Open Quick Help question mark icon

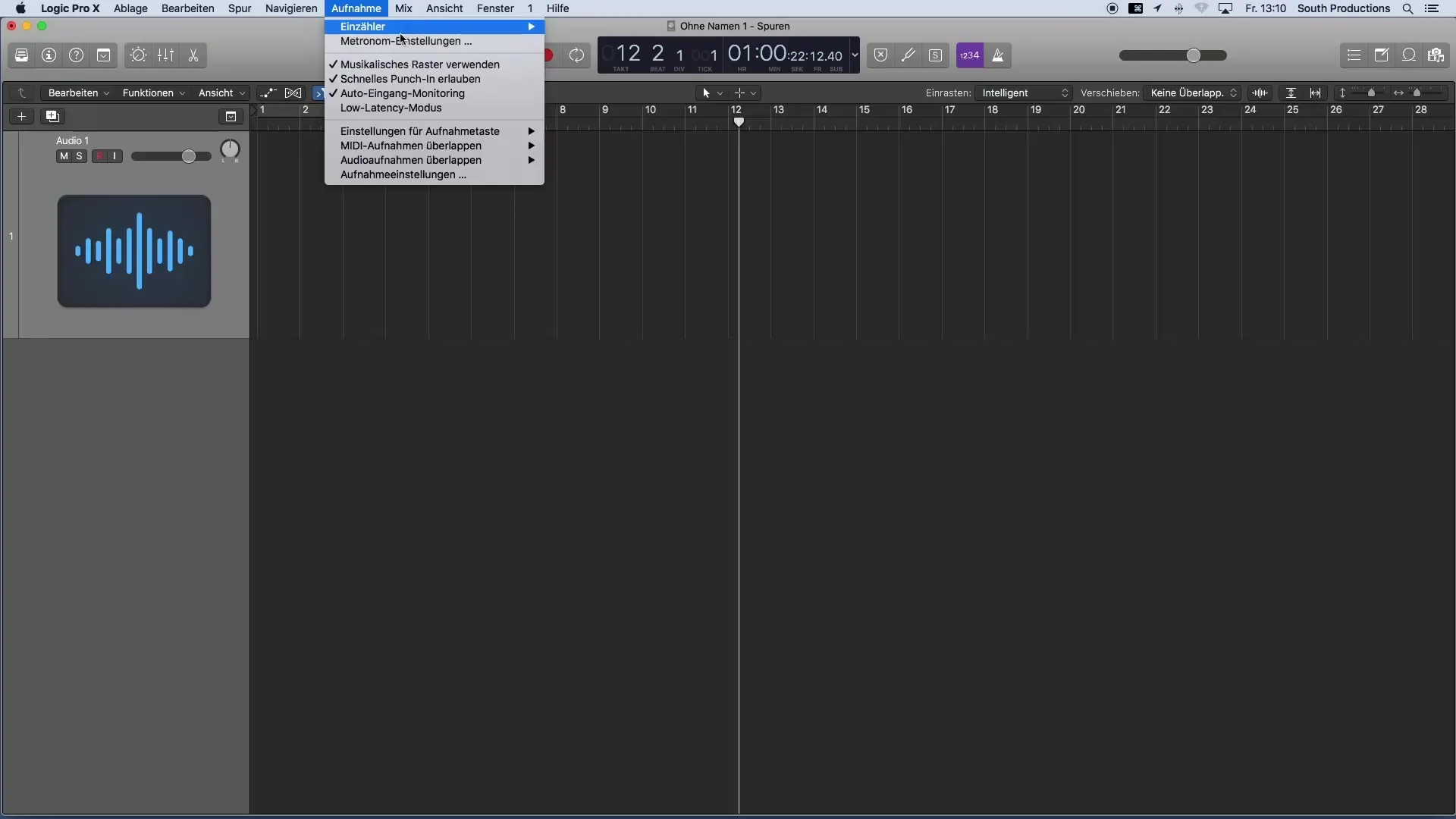[x=77, y=55]
